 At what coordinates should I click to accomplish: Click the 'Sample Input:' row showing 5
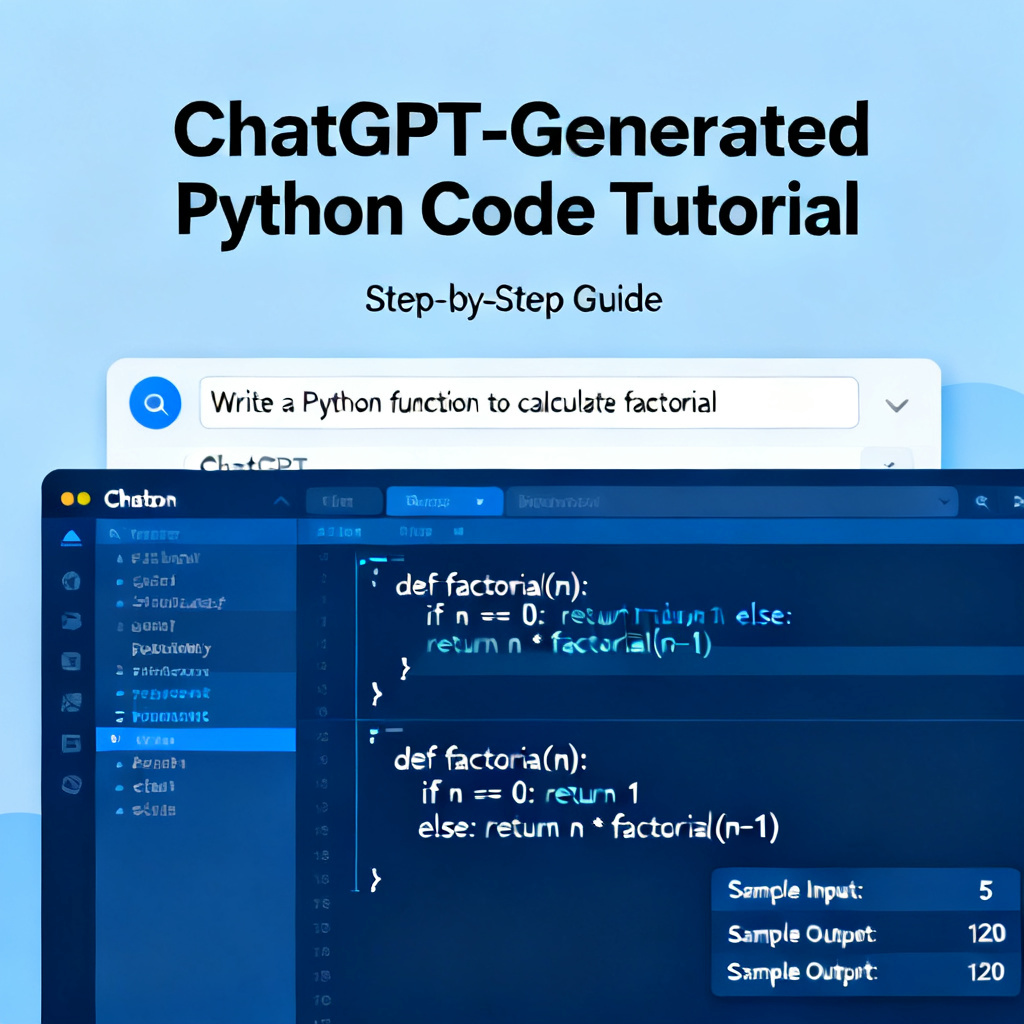(865, 890)
